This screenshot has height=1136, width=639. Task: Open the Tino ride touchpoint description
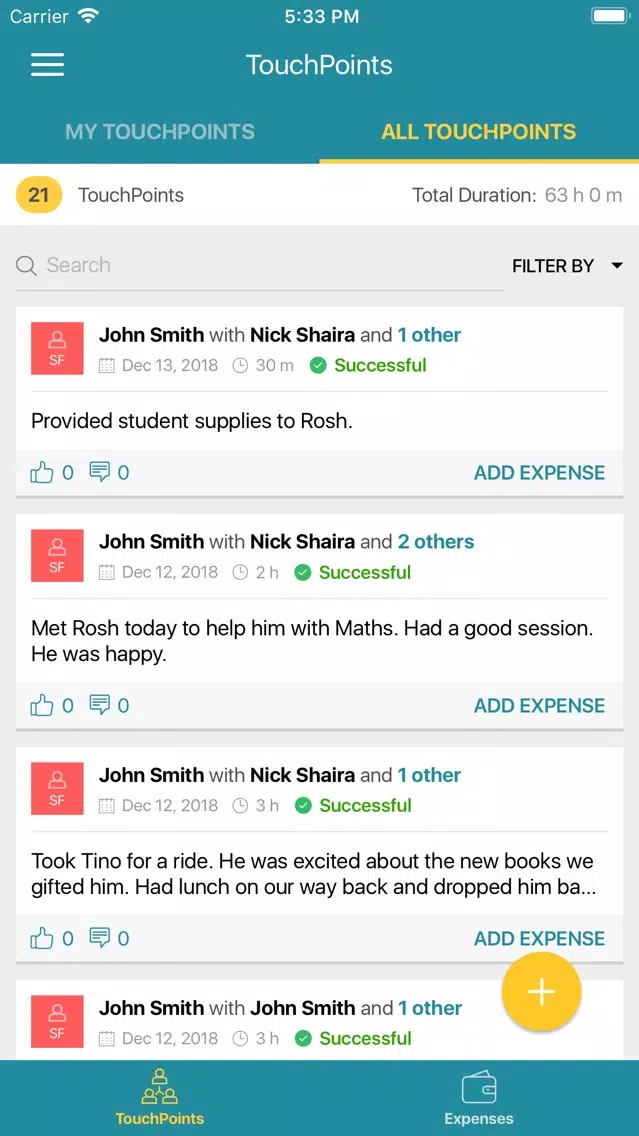pos(313,874)
